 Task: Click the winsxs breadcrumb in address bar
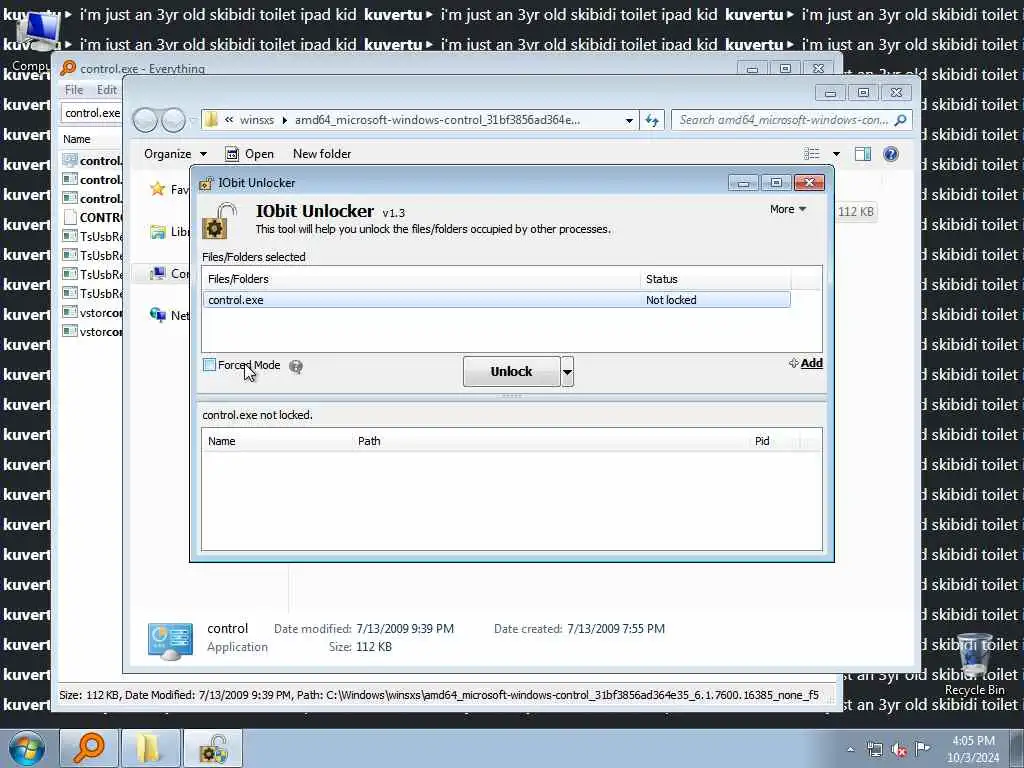point(257,120)
